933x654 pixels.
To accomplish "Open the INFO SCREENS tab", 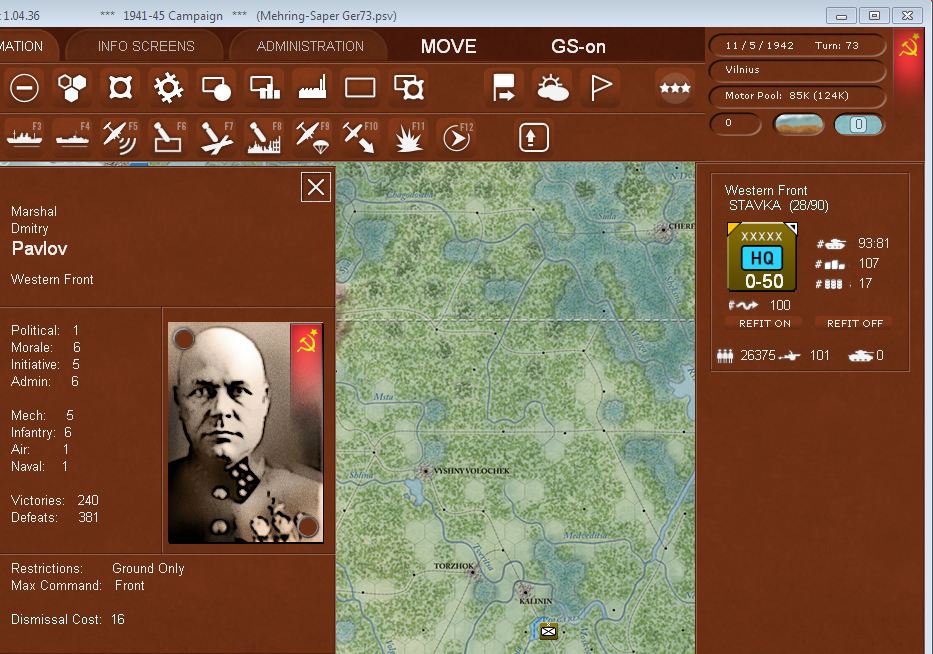I will pyautogui.click(x=146, y=46).
